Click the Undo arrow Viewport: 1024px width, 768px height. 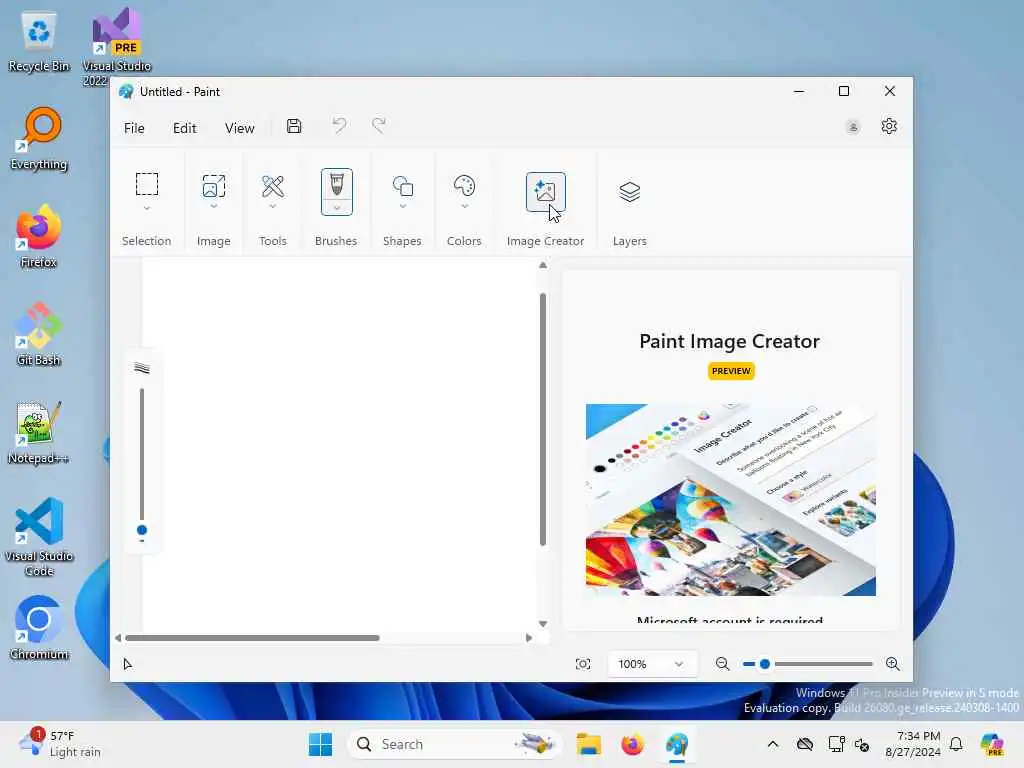(x=339, y=125)
